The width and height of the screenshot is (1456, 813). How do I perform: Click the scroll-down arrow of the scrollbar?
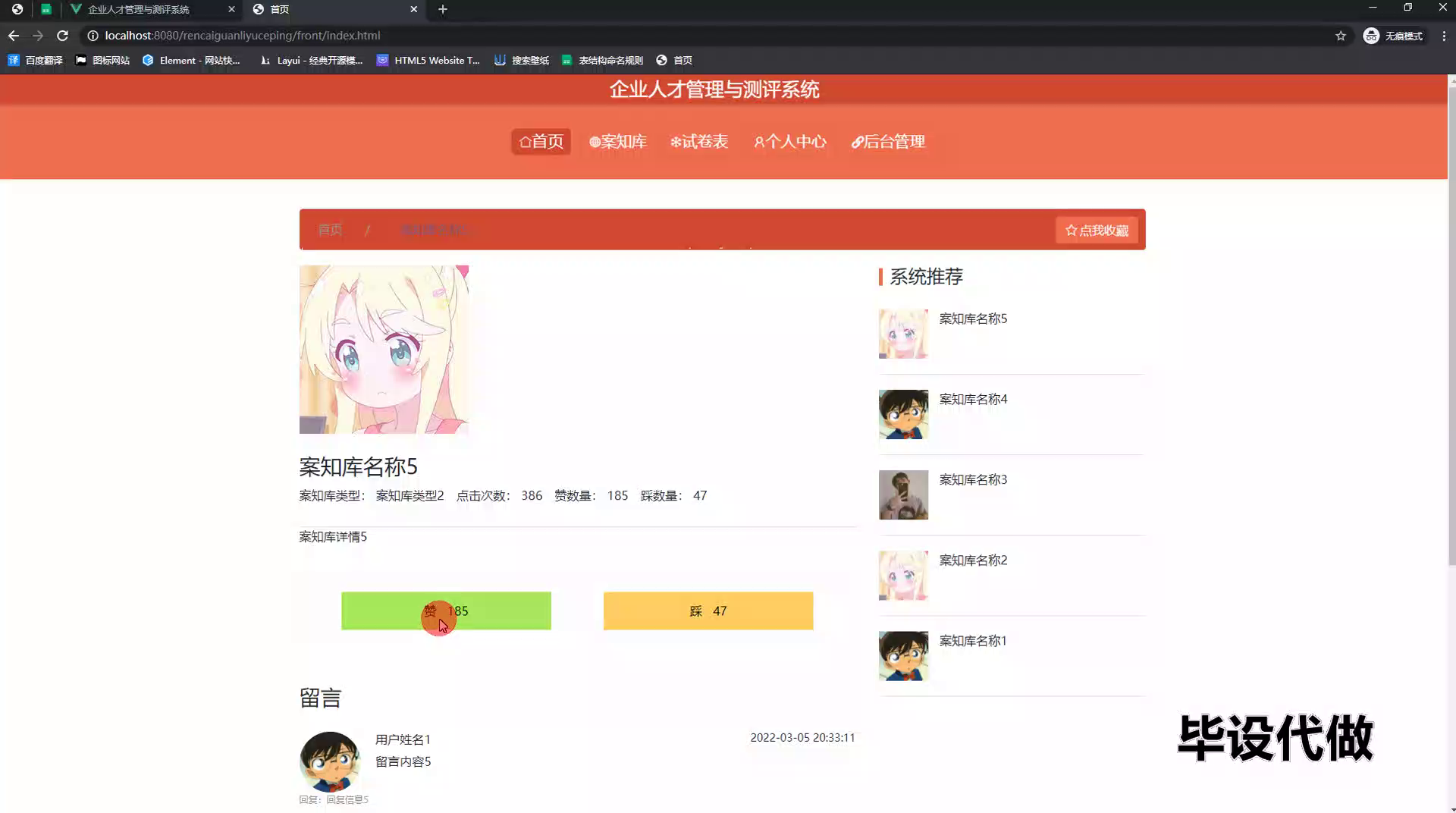point(1451,808)
